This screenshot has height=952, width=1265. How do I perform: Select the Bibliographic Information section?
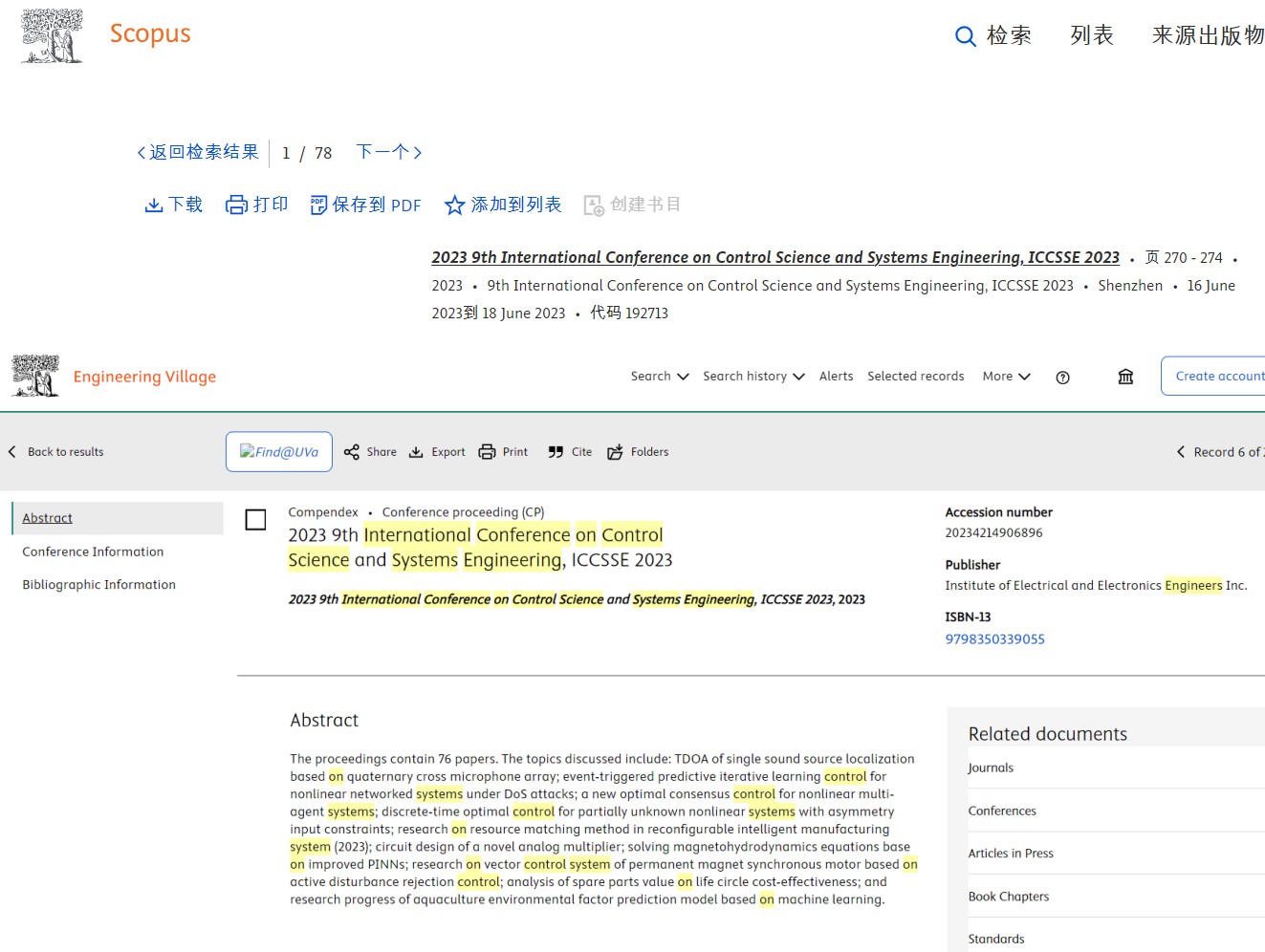(98, 585)
